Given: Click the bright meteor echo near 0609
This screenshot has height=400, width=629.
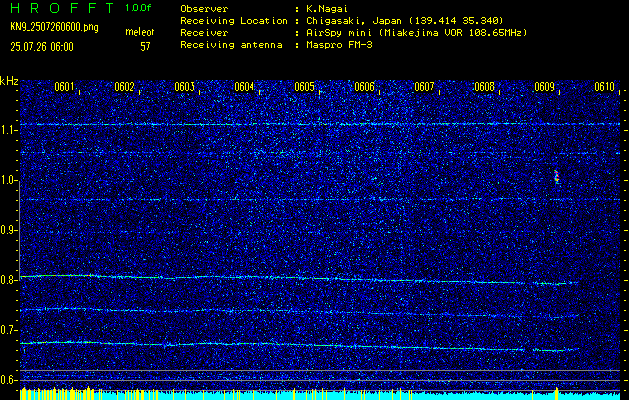Looking at the screenshot, I should click(x=557, y=177).
